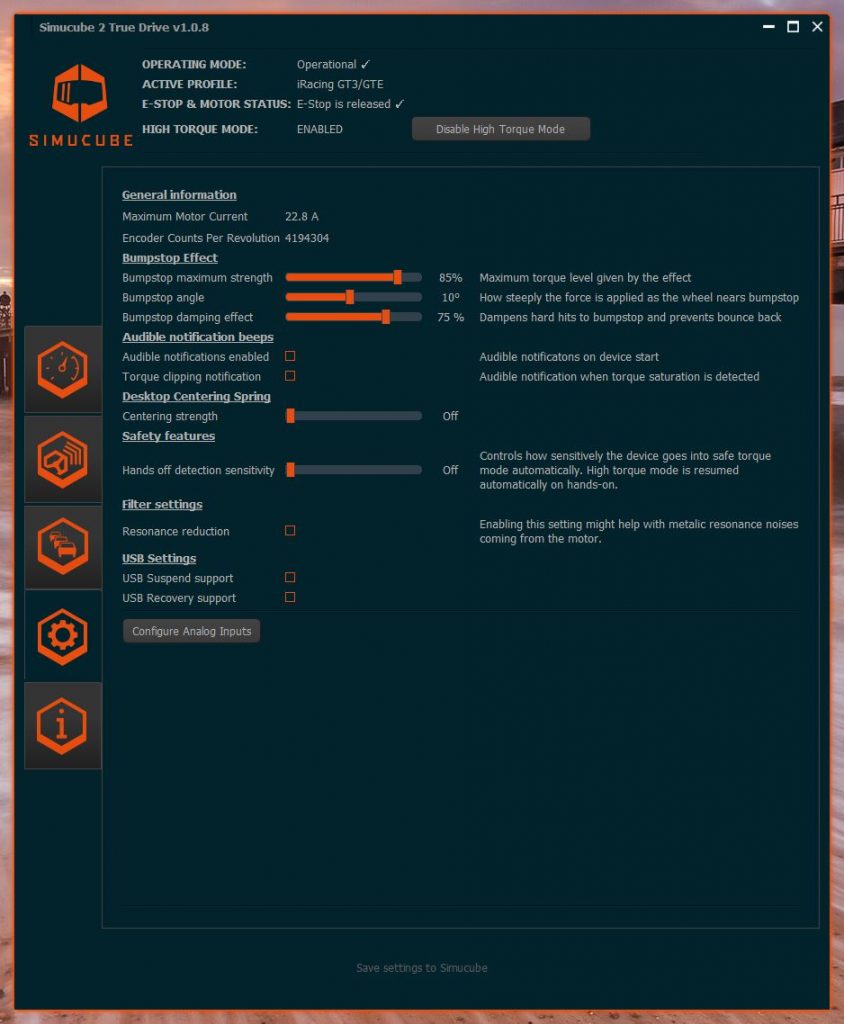Screen dimensions: 844x1024
Task: Open the overview gauge sidebar tab
Action: coord(63,370)
